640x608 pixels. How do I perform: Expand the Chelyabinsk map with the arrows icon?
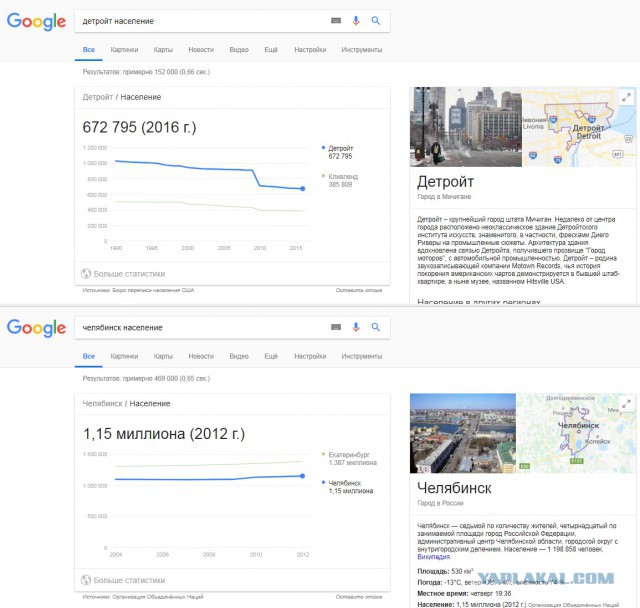point(626,404)
